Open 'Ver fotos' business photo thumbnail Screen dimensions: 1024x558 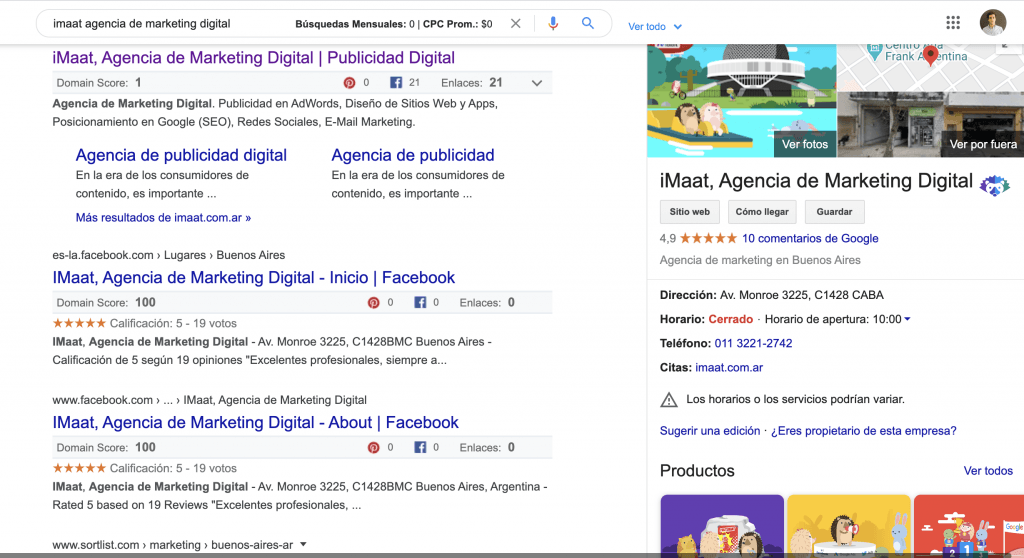(741, 101)
